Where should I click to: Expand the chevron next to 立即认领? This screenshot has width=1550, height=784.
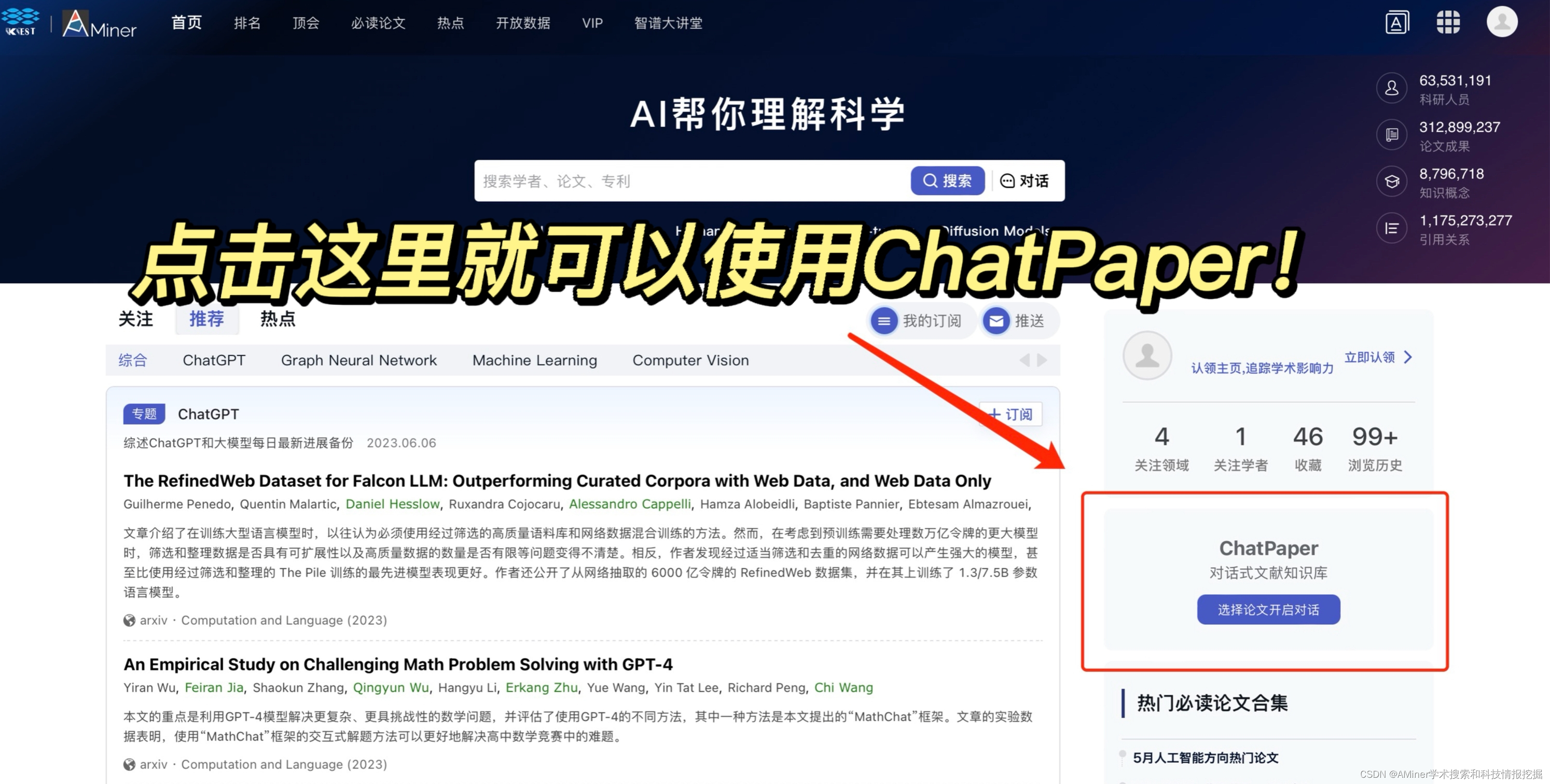[x=1408, y=358]
